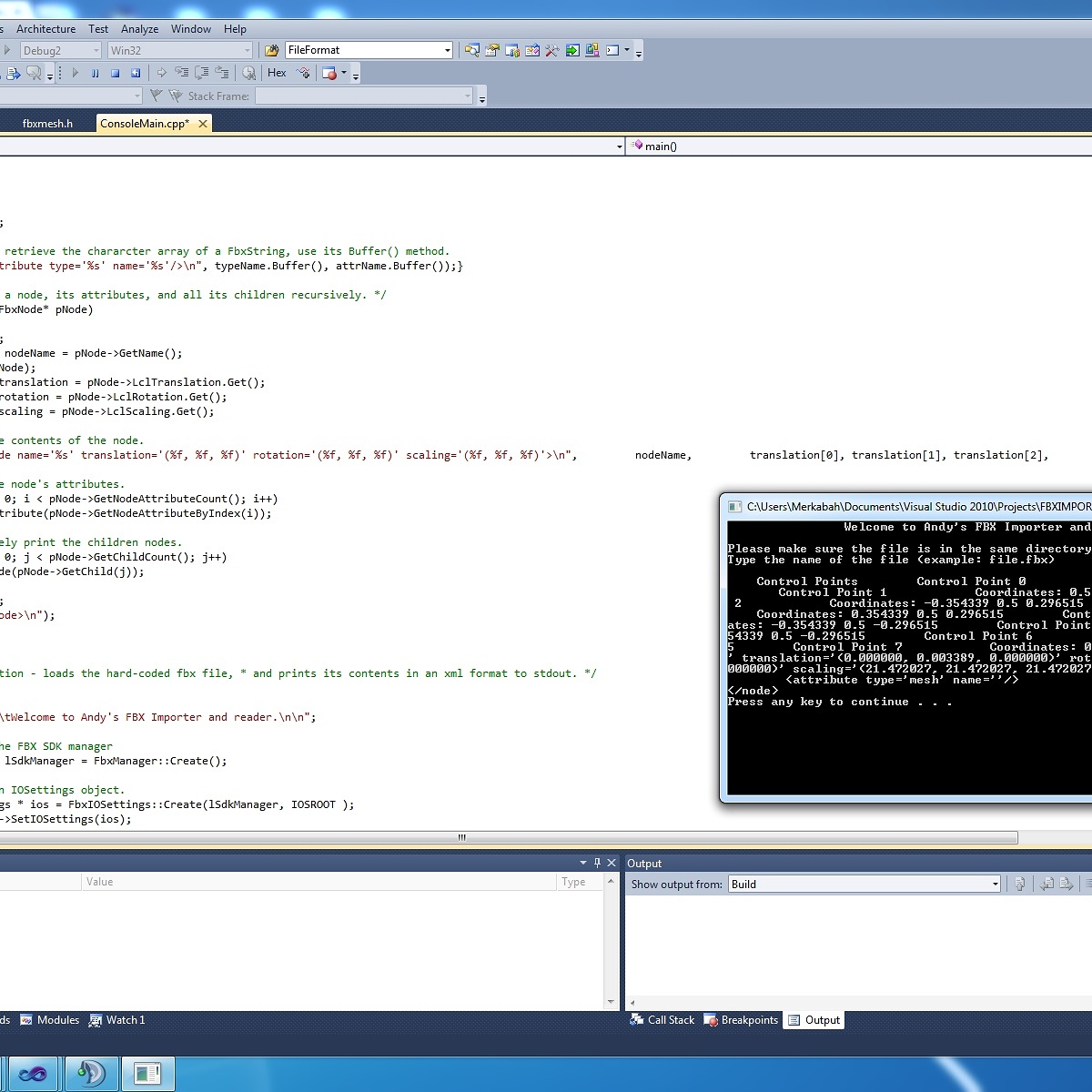Toggle Hex display mode
The width and height of the screenshot is (1092, 1092).
(x=277, y=73)
